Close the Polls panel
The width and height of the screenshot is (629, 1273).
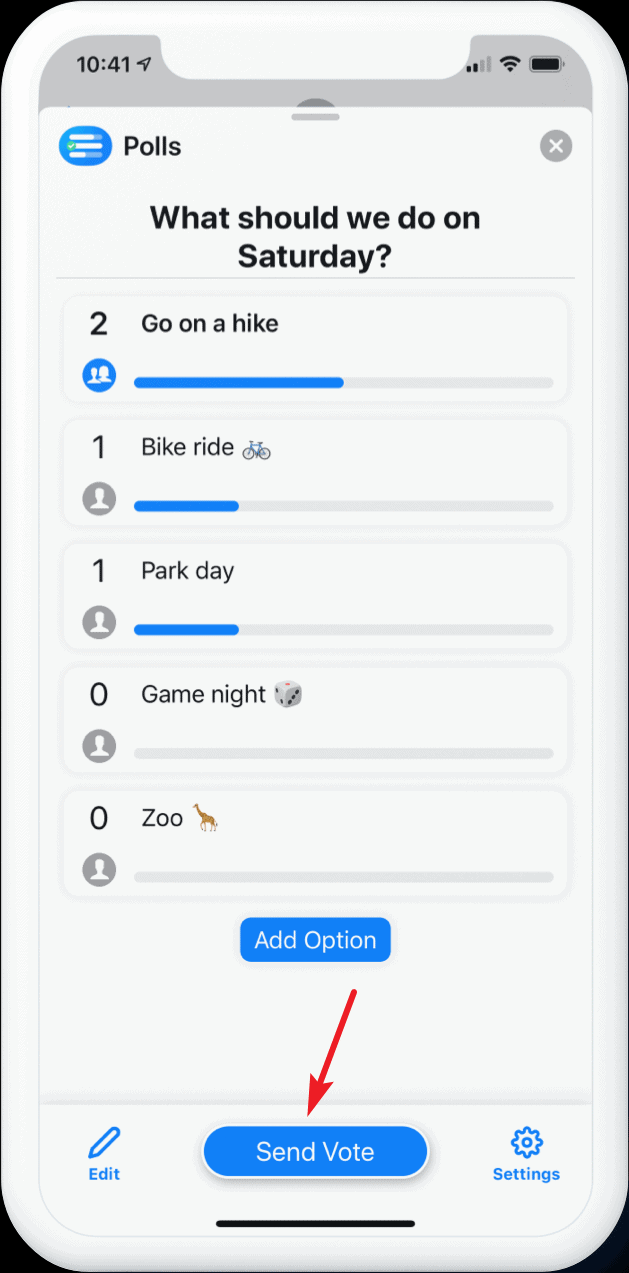click(556, 146)
